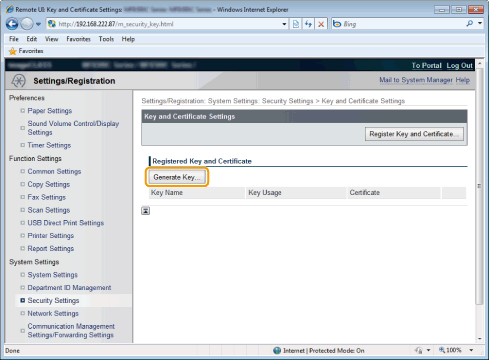Open Department ID Management
This screenshot has width=489, height=360.
pyautogui.click(x=69, y=288)
